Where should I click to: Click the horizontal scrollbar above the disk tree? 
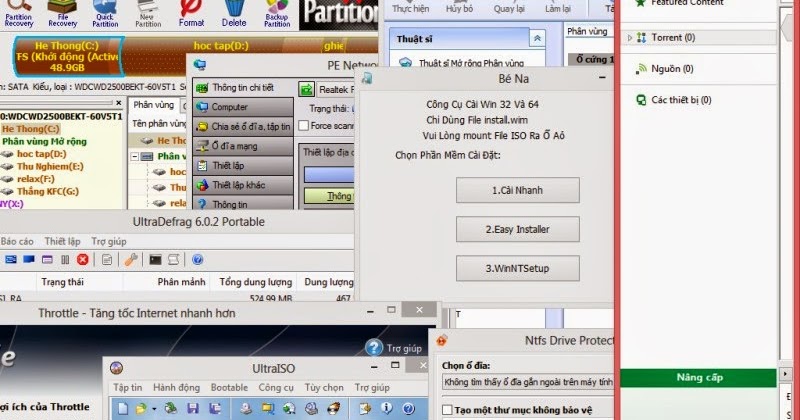click(x=56, y=103)
